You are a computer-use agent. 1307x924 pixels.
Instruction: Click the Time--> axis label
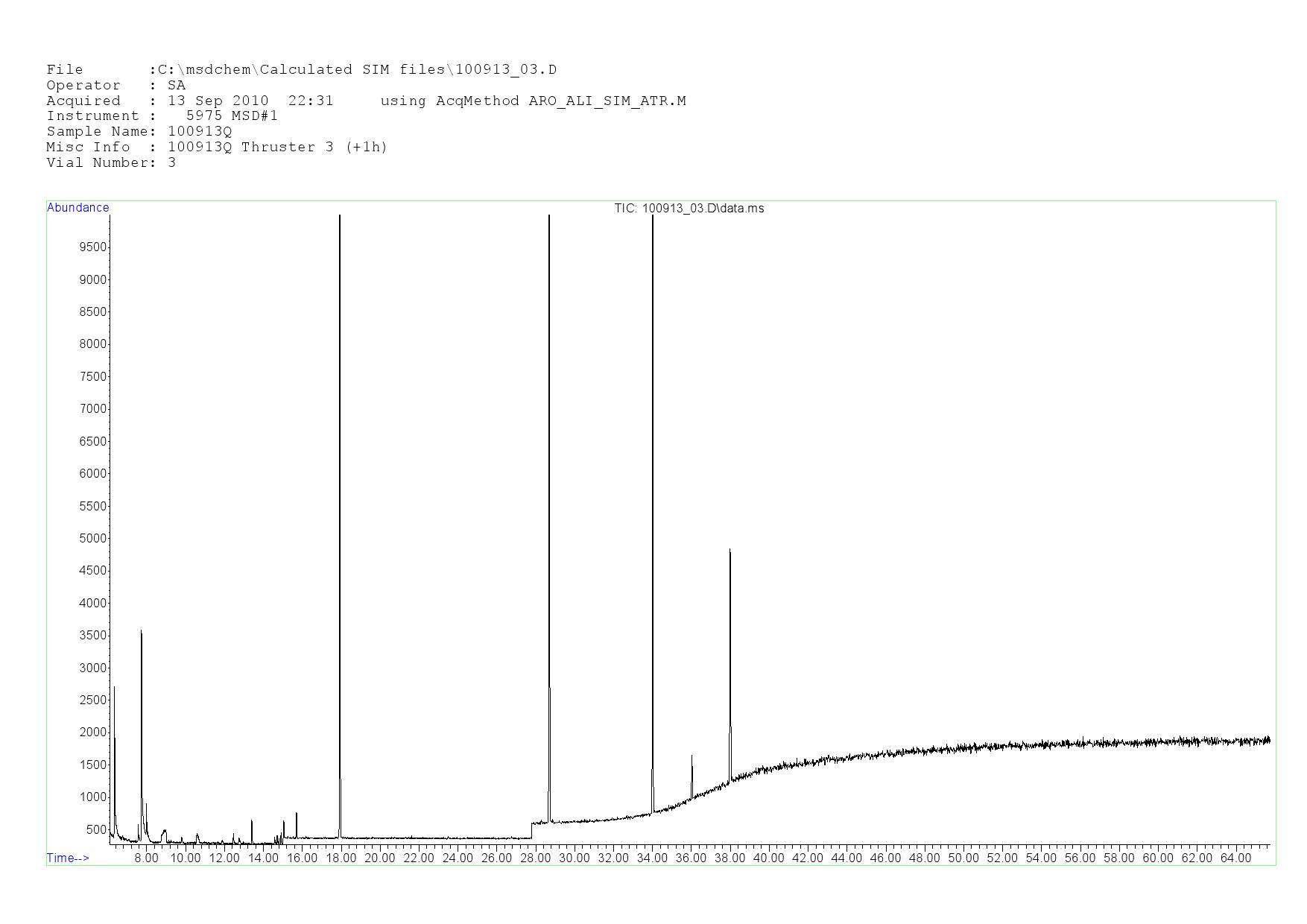click(x=68, y=858)
